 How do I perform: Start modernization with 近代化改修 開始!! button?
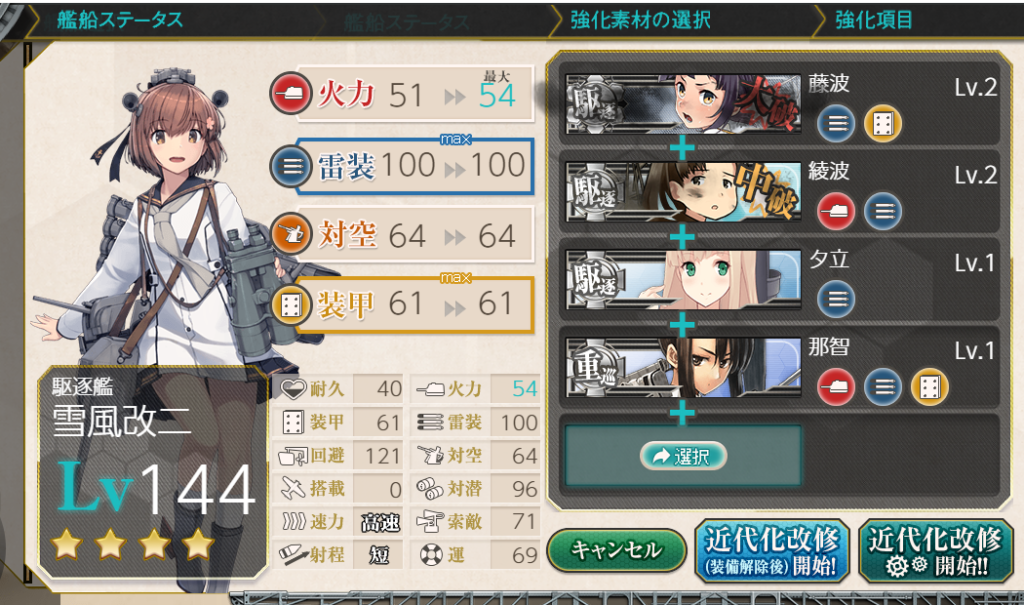935,551
